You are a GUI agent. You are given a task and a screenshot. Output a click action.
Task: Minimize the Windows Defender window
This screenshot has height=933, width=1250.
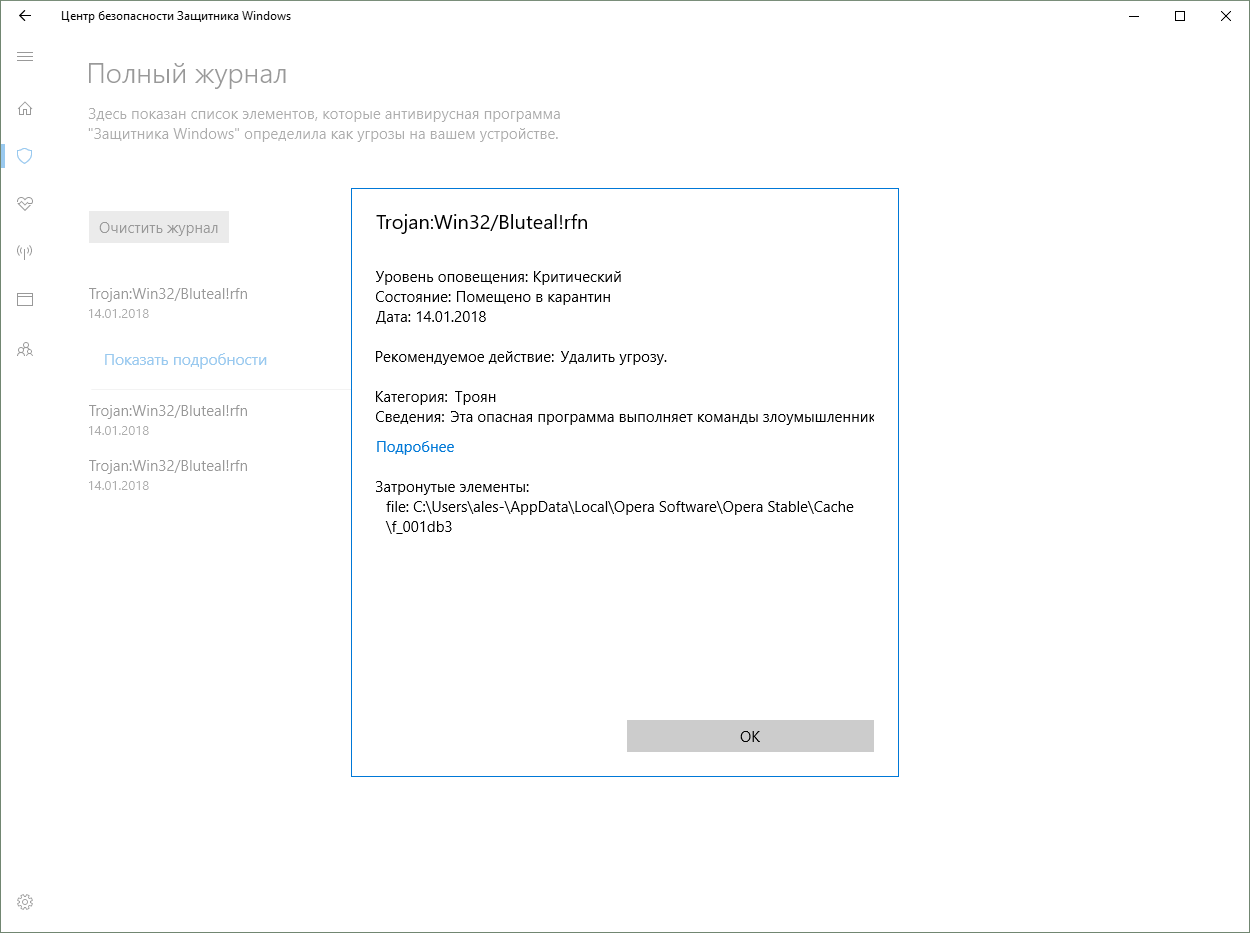point(1135,16)
